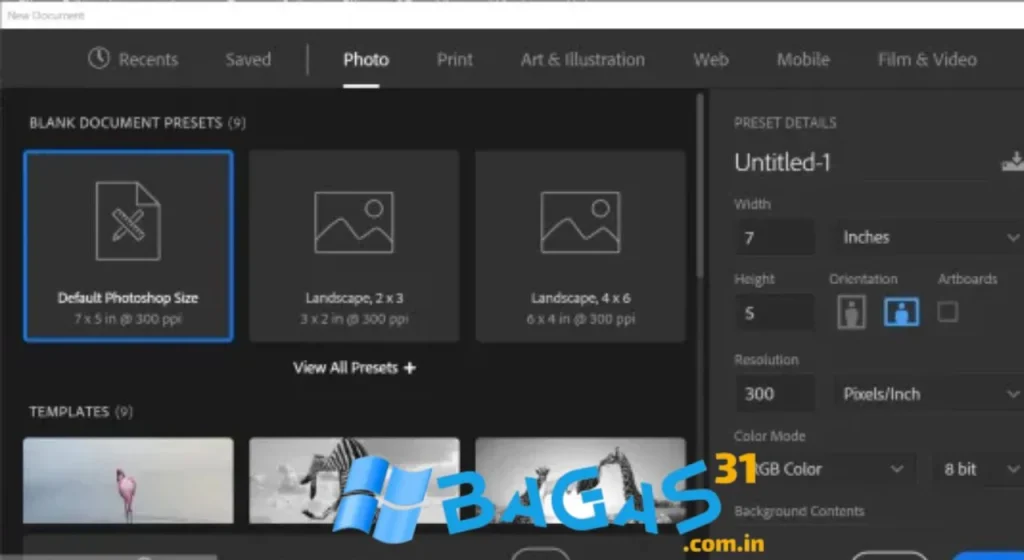Click the Recents clock icon
Screen dimensions: 1024x560
click(x=99, y=58)
